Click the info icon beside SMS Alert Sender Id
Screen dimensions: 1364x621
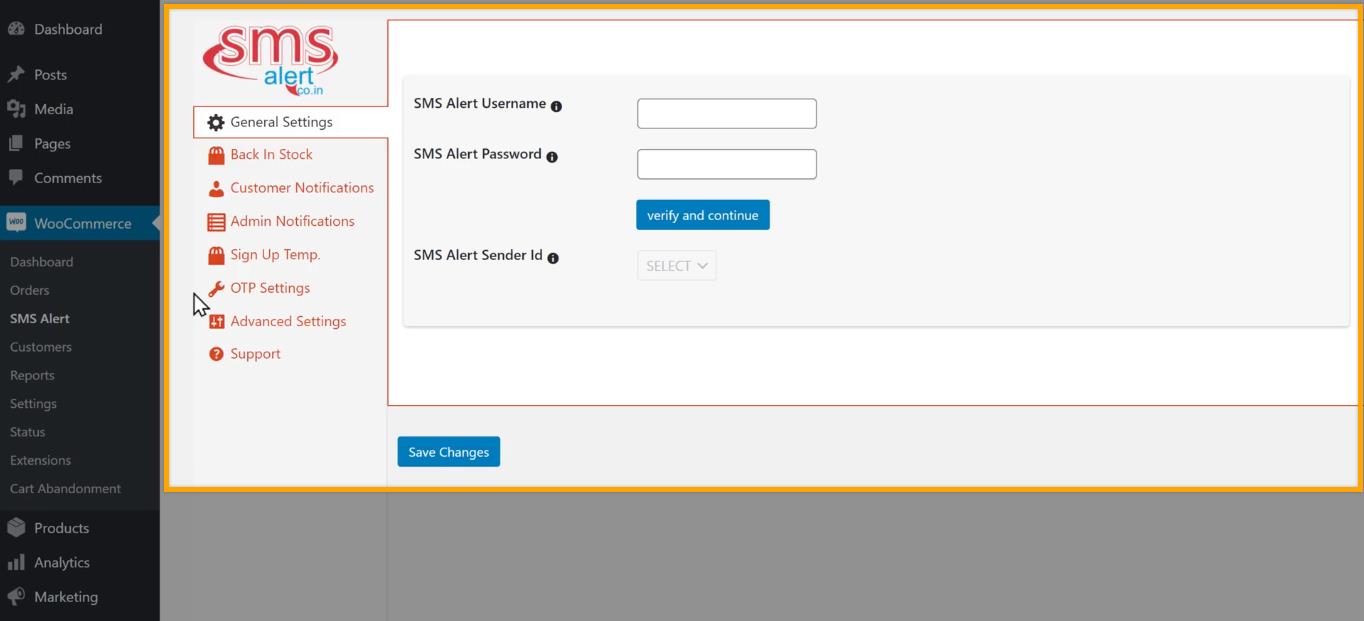[554, 257]
